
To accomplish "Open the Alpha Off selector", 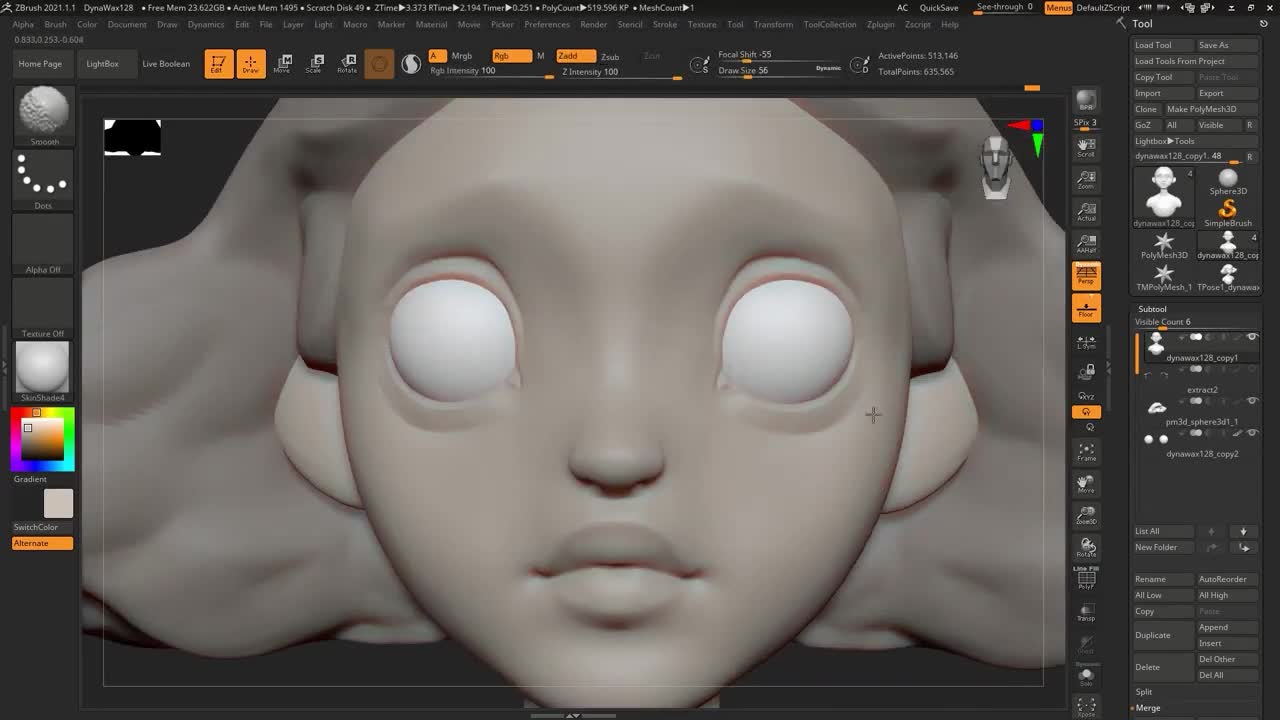I will tap(43, 244).
